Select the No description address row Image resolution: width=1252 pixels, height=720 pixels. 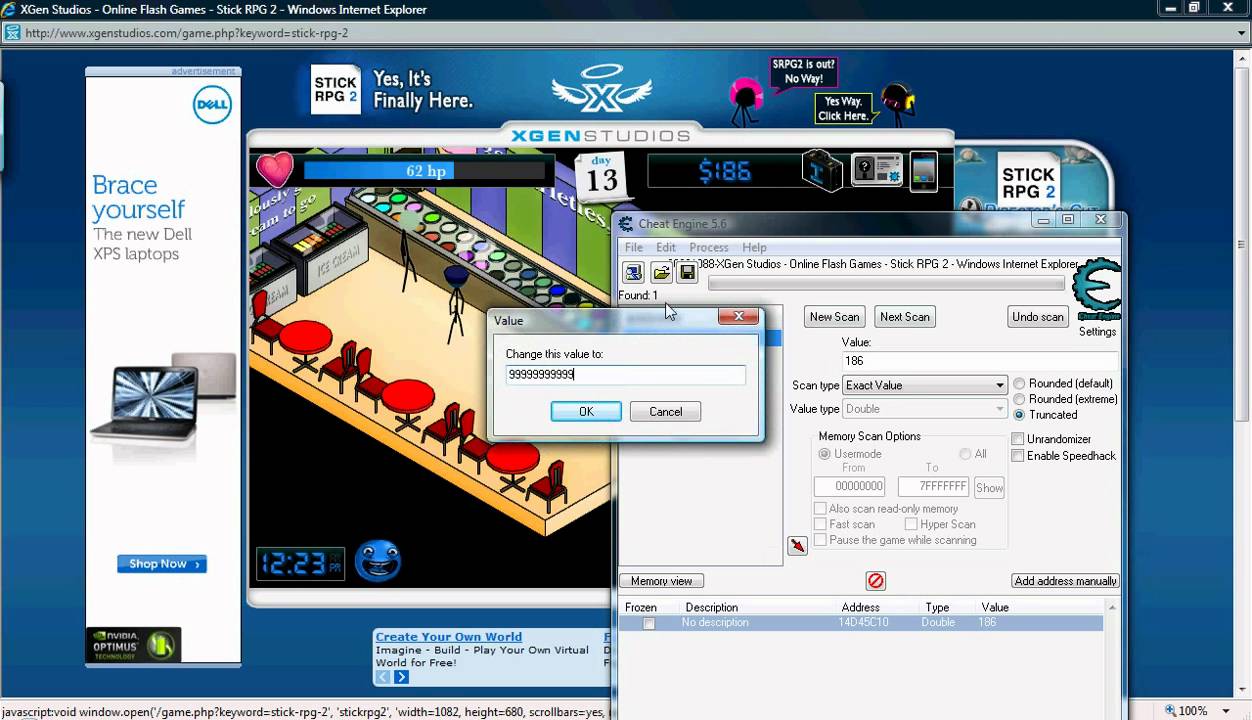coord(860,623)
